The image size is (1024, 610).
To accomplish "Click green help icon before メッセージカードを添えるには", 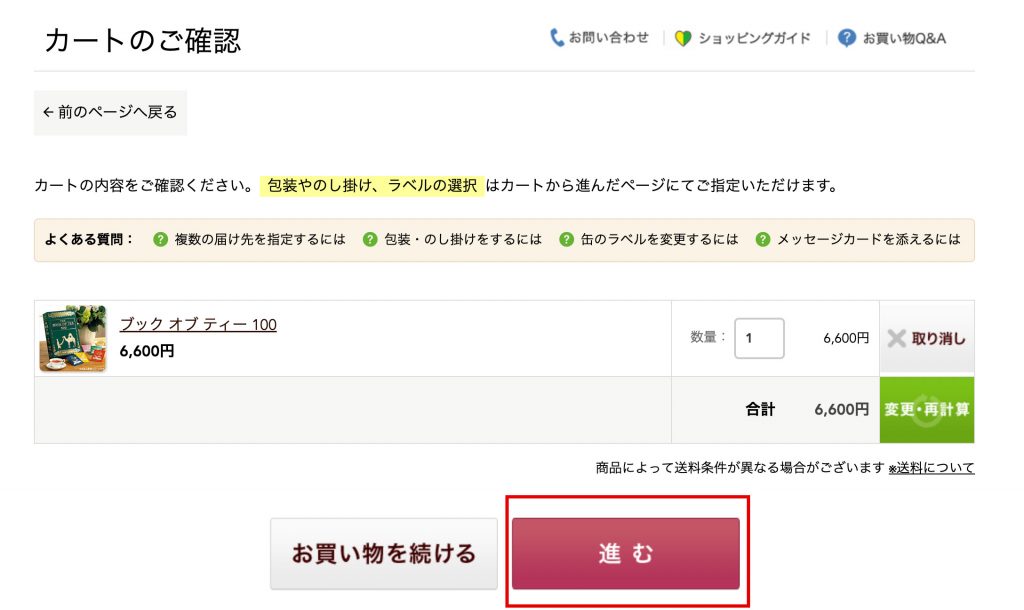I will (764, 240).
